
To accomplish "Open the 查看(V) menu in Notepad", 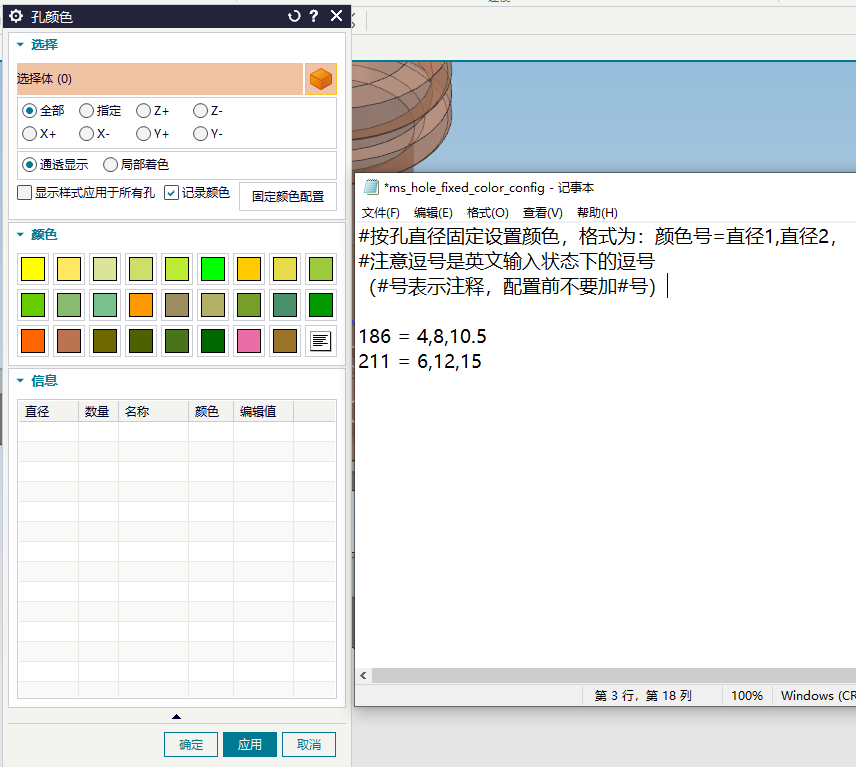I will click(x=543, y=213).
